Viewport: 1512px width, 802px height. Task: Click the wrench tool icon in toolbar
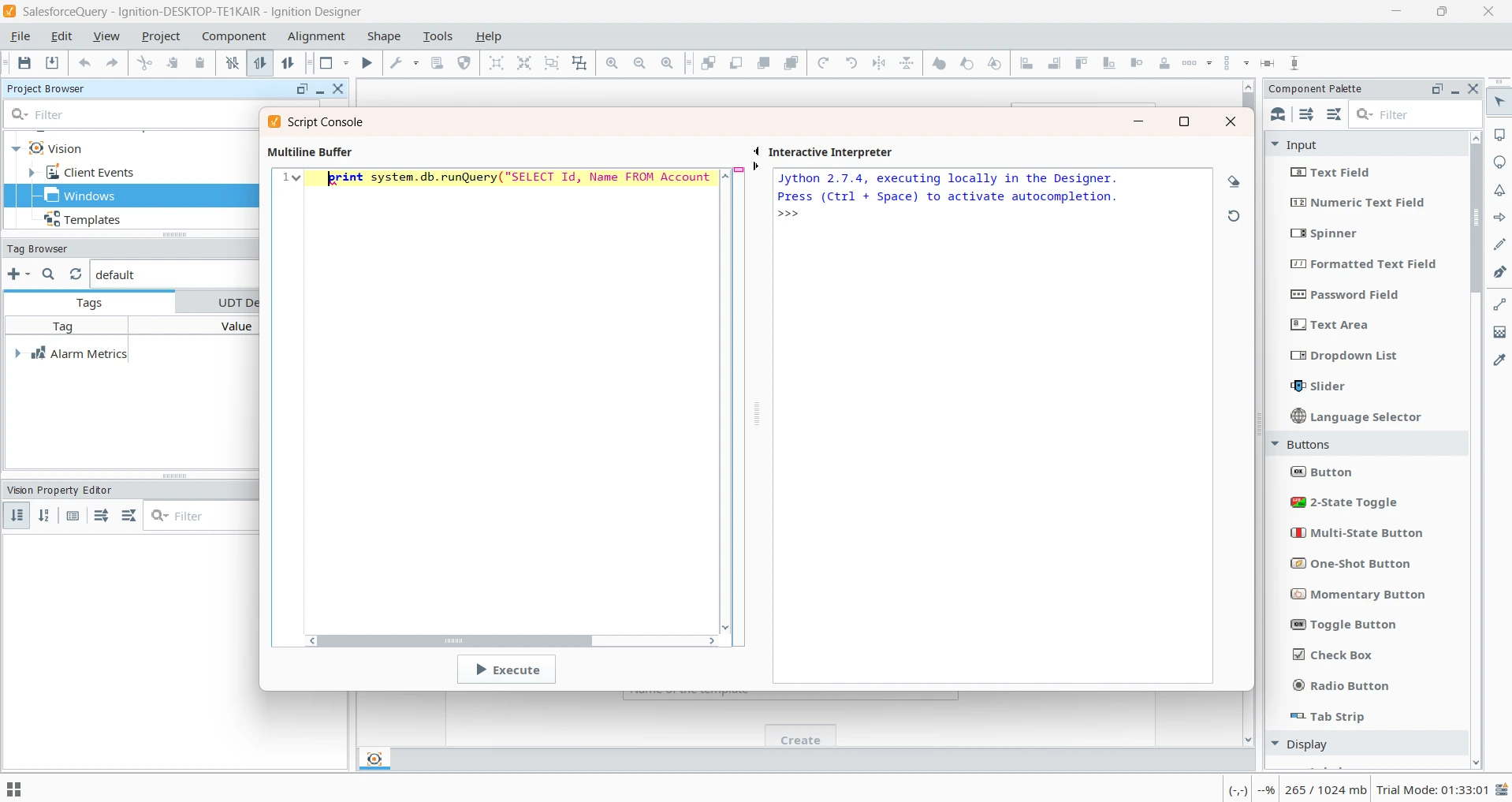[398, 64]
